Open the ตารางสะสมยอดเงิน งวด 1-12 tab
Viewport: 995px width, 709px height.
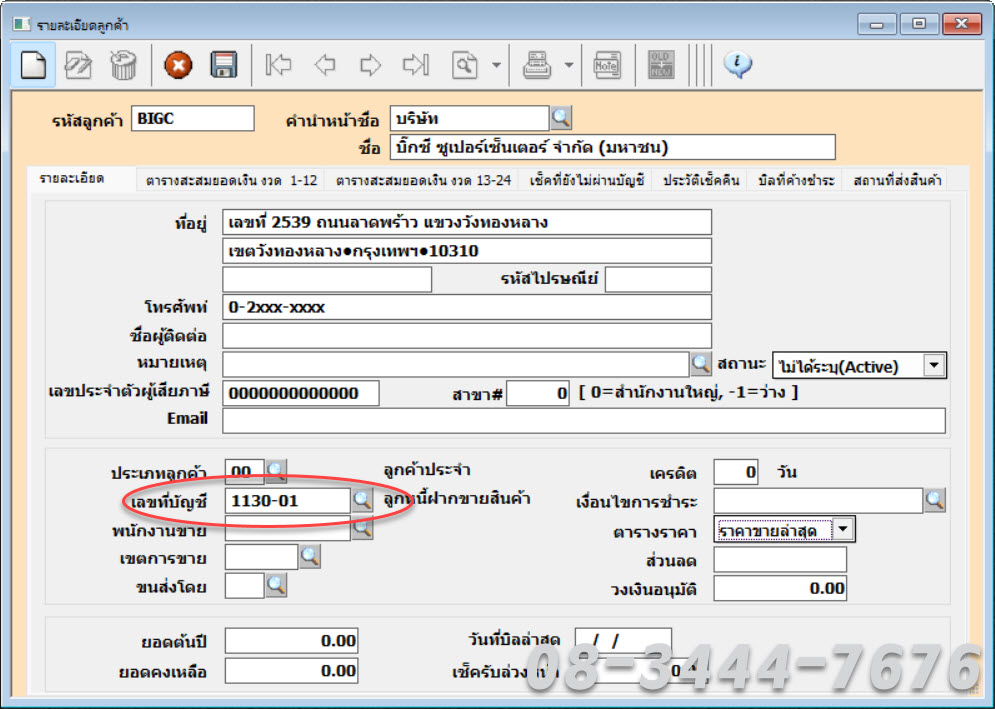231,180
